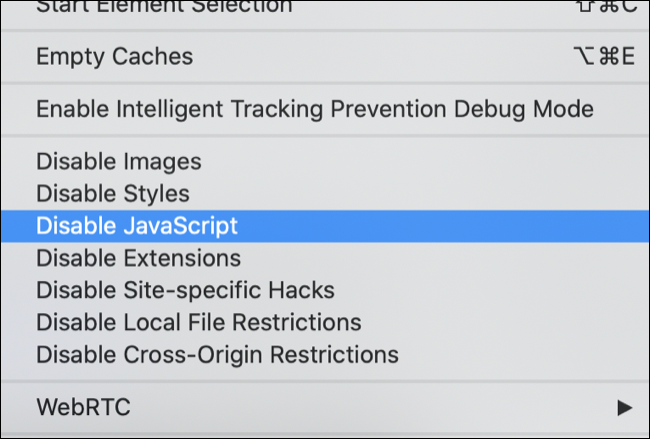Turn off Safari extensions via Disable Extensions
This screenshot has height=439, width=650.
click(138, 258)
